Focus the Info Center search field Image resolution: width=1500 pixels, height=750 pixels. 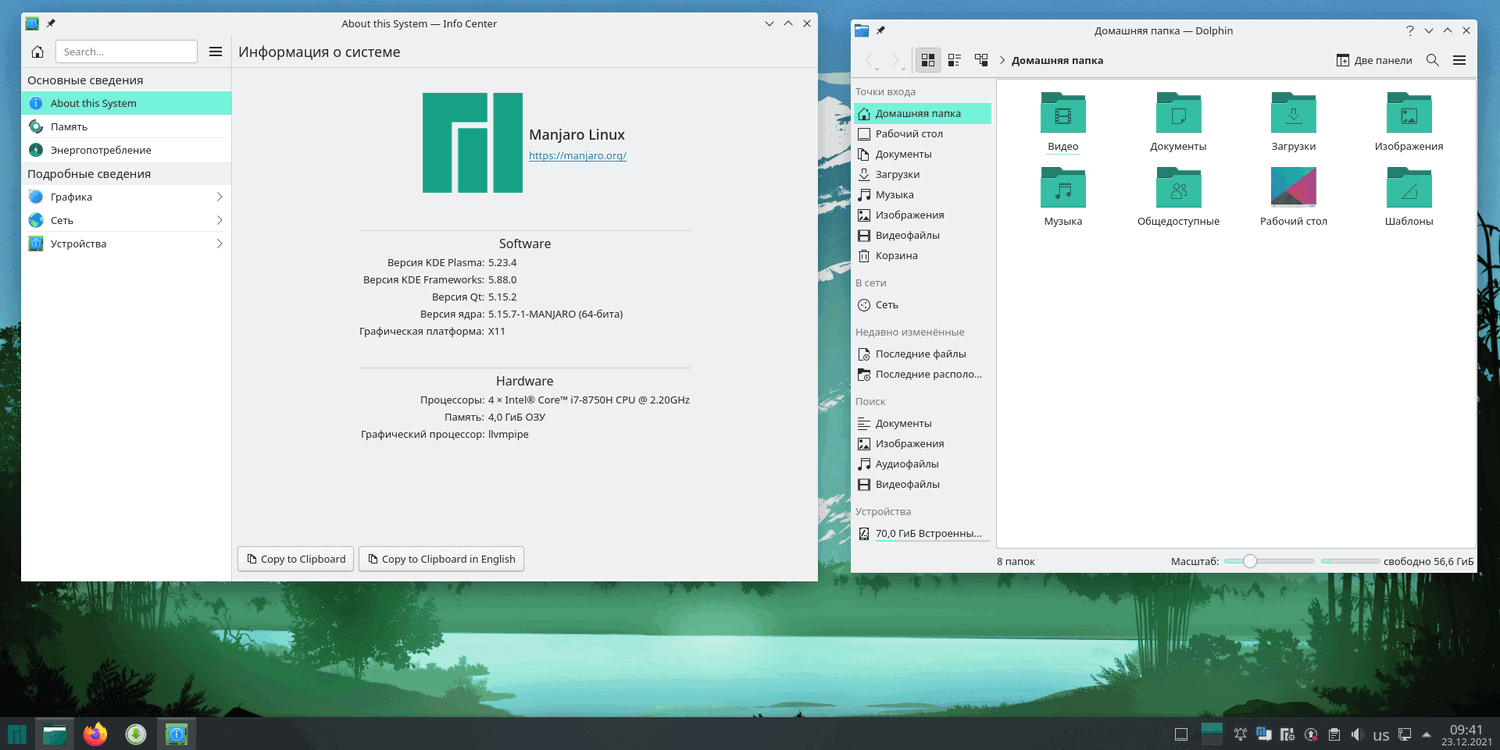[126, 52]
